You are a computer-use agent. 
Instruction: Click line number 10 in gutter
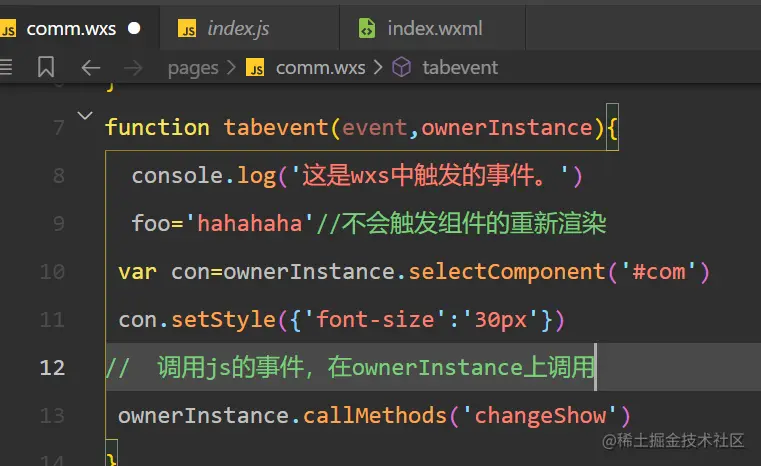pos(52,272)
